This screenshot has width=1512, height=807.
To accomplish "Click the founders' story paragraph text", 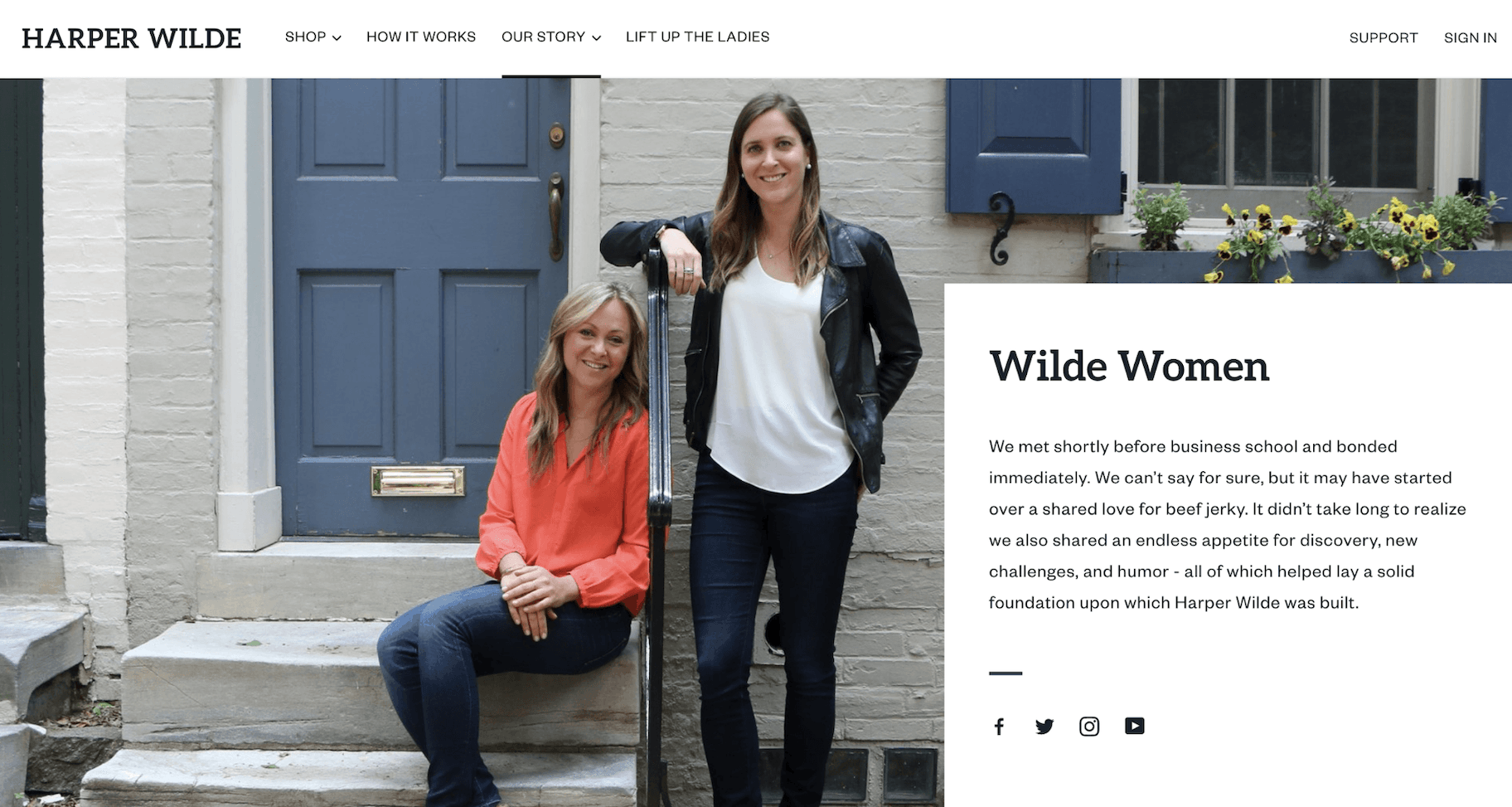I will [1228, 524].
